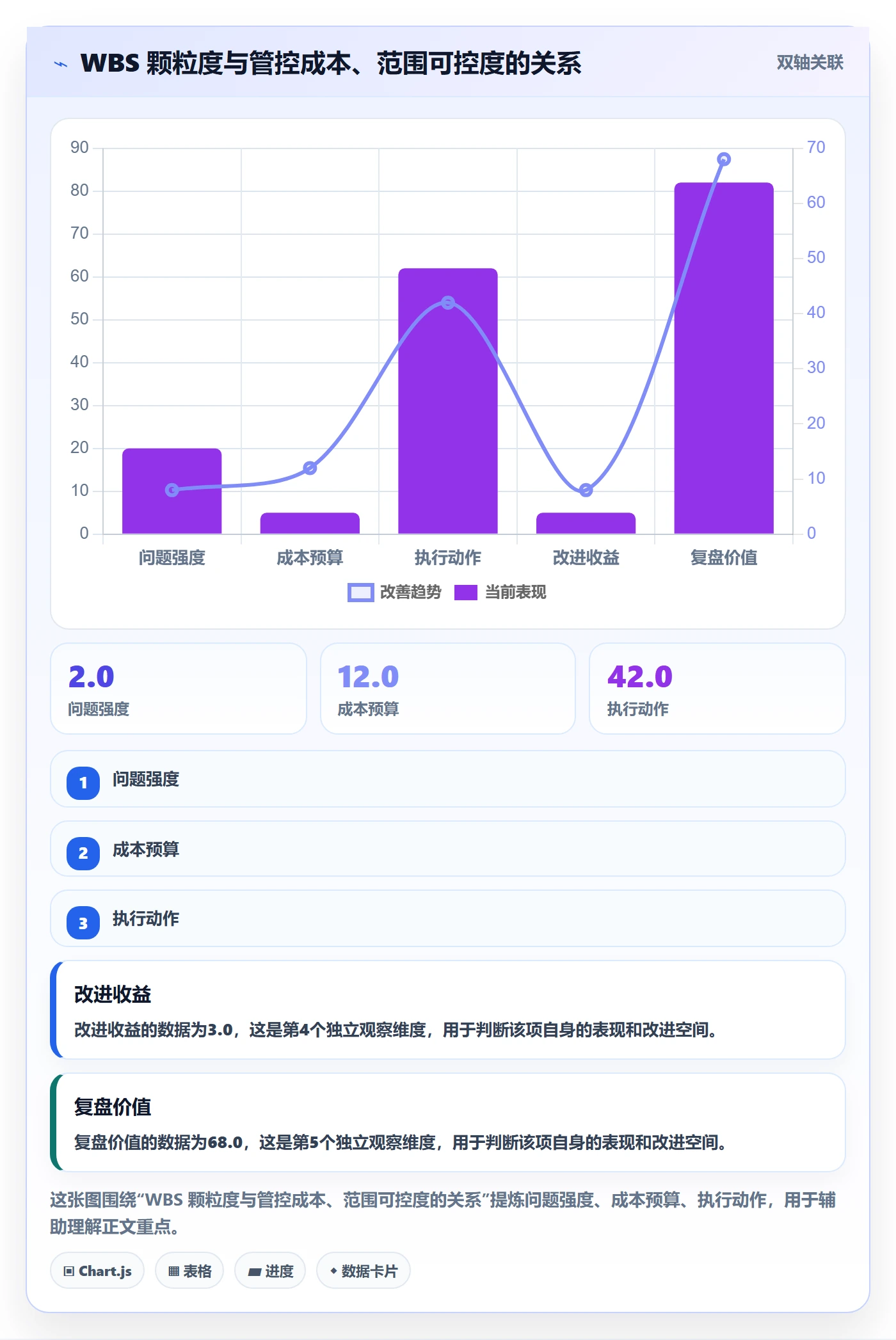Click the 数据卡片 tag
This screenshot has width=896, height=1340.
364,1271
